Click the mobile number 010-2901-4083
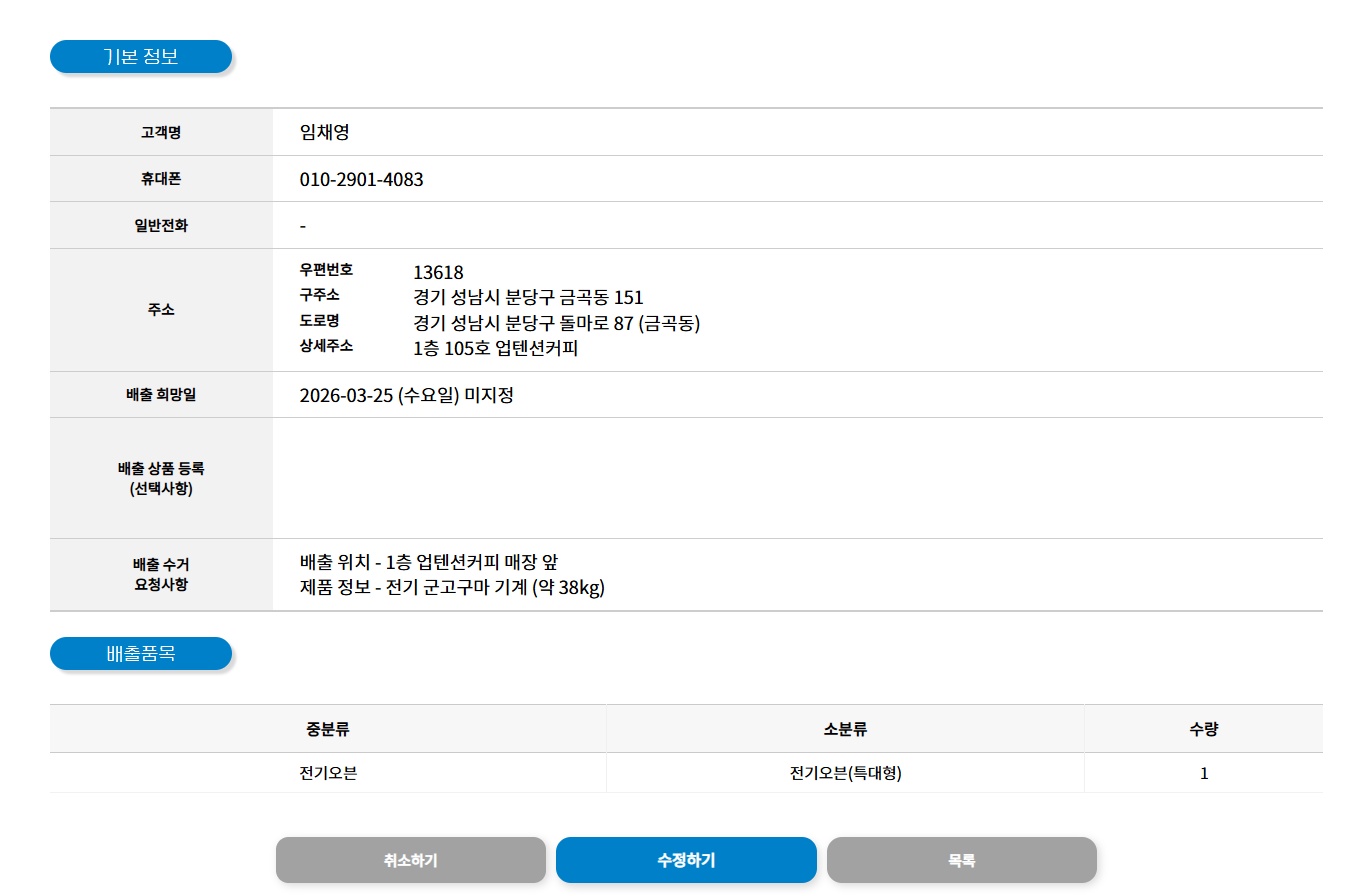The width and height of the screenshot is (1350, 895). pyautogui.click(x=361, y=180)
